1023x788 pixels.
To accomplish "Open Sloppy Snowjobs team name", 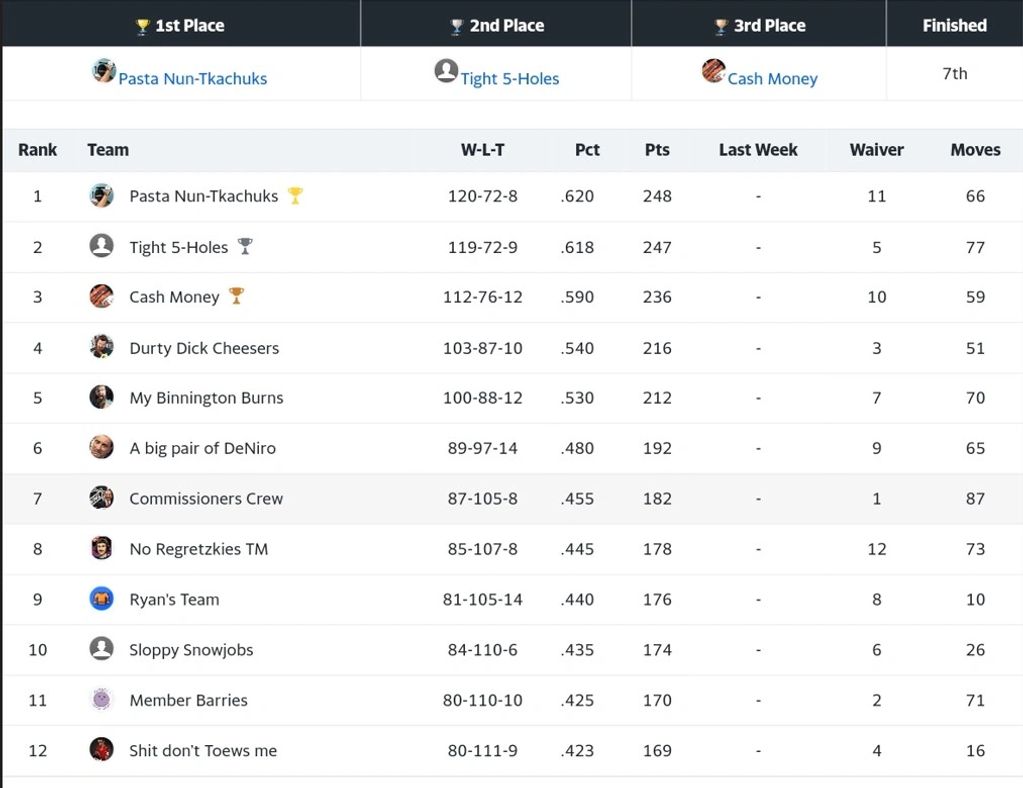I will (x=191, y=650).
